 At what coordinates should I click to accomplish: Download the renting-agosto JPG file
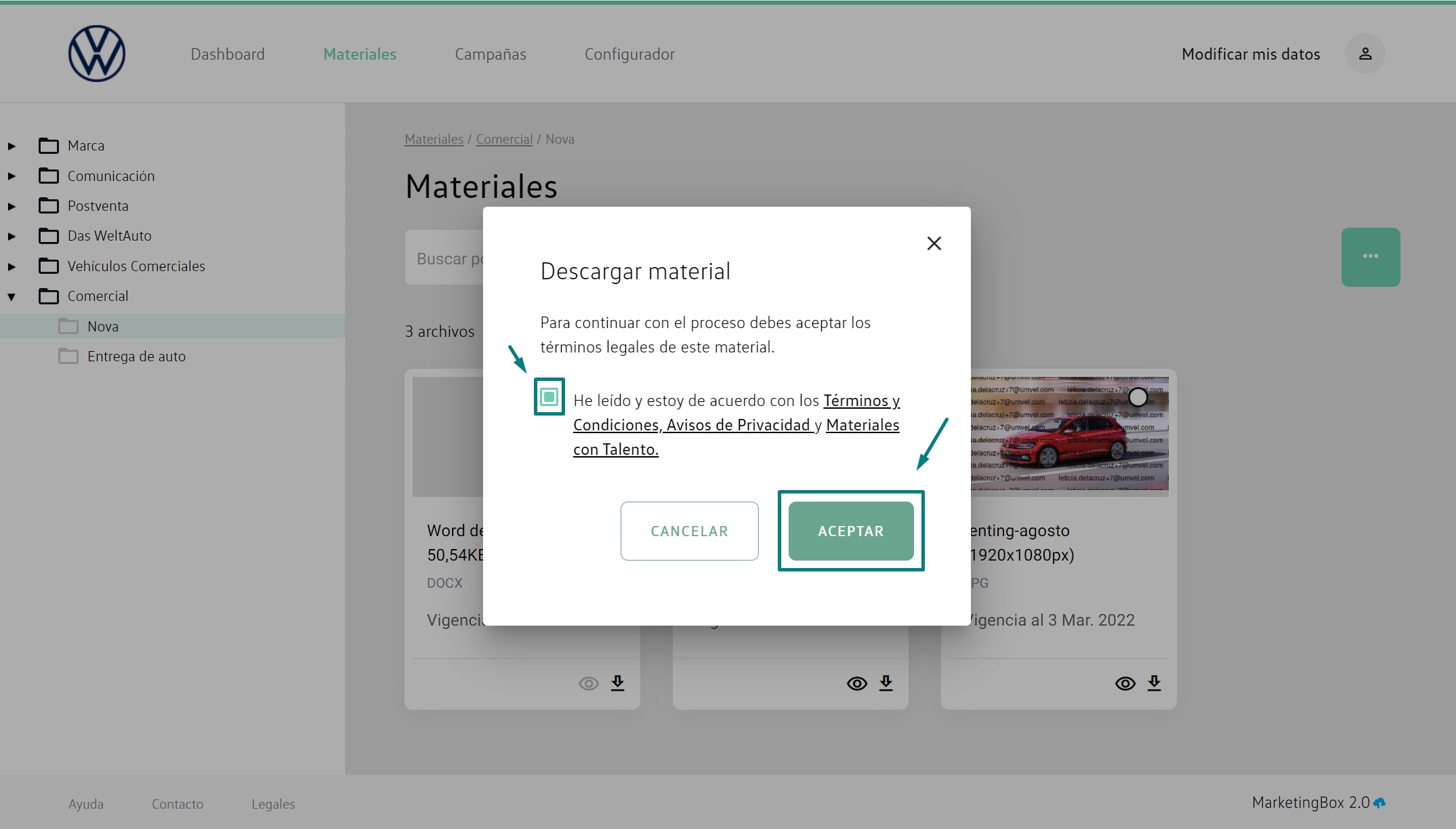coord(1154,683)
